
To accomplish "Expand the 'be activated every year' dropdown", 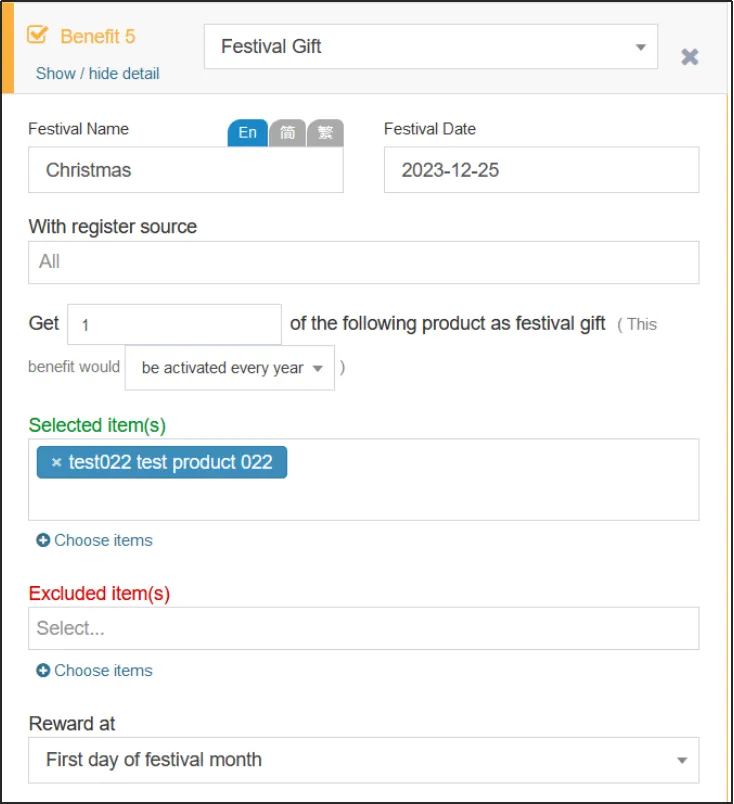I will (x=229, y=368).
